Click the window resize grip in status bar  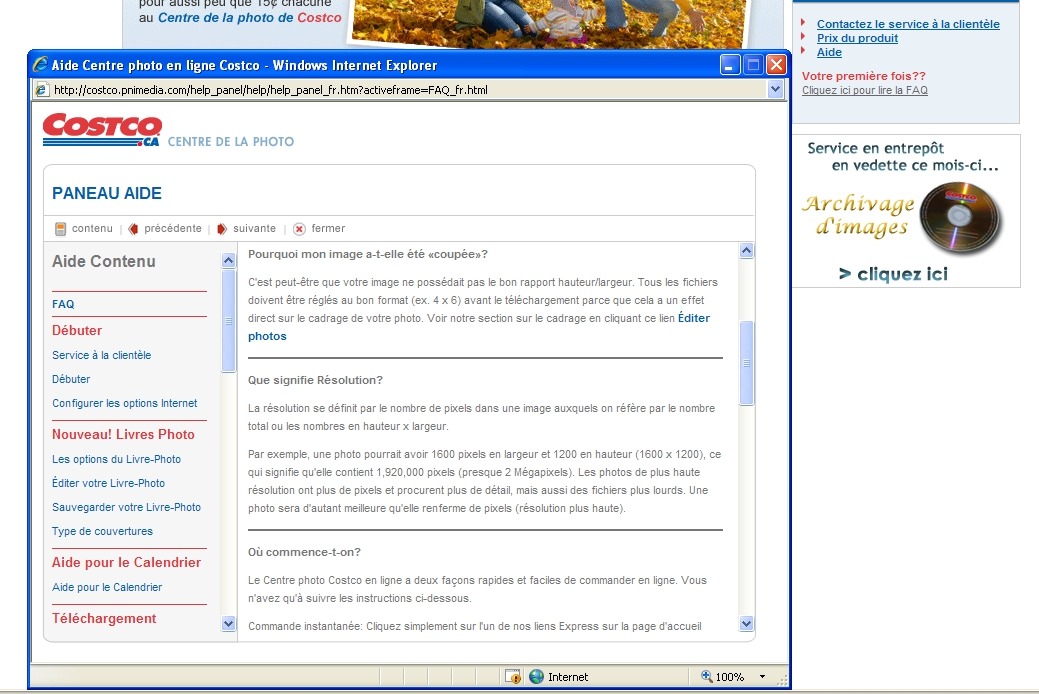point(783,681)
